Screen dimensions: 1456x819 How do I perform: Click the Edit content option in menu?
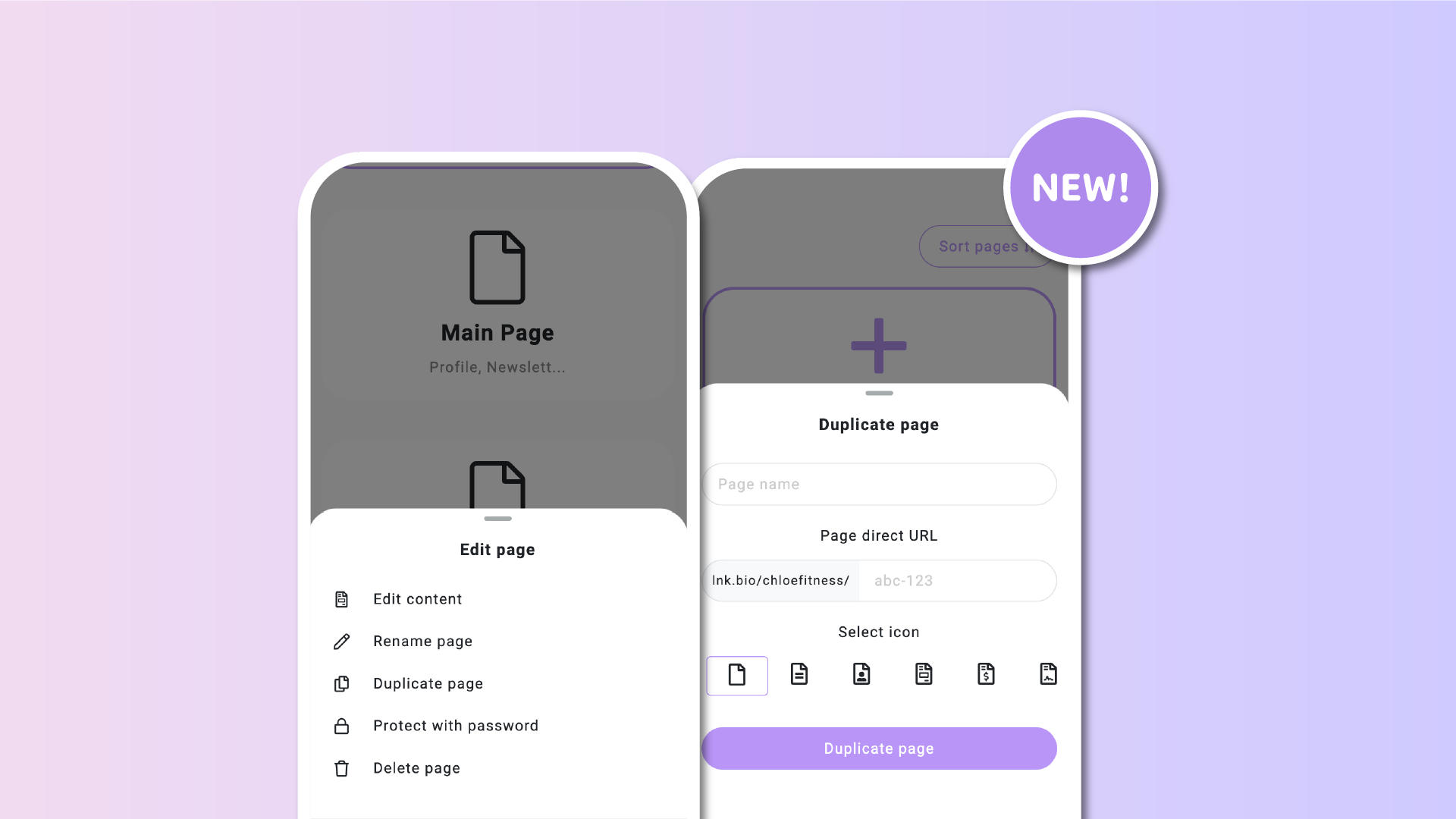pyautogui.click(x=416, y=598)
